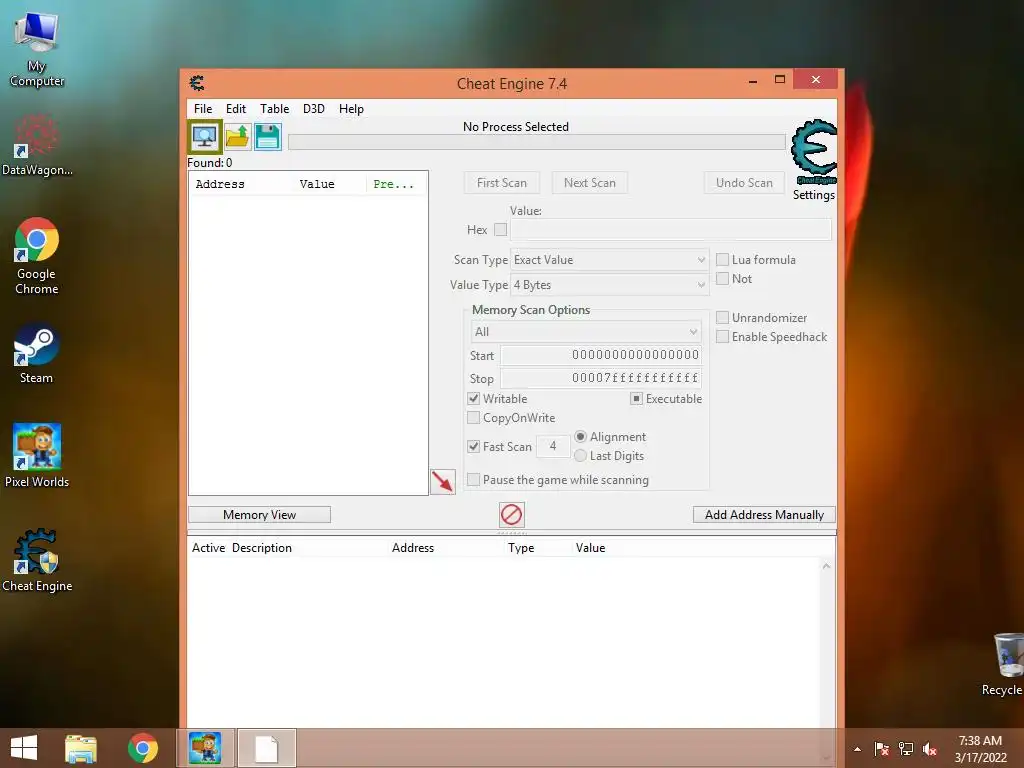
Task: Uncheck the Writable checkbox
Action: point(473,398)
